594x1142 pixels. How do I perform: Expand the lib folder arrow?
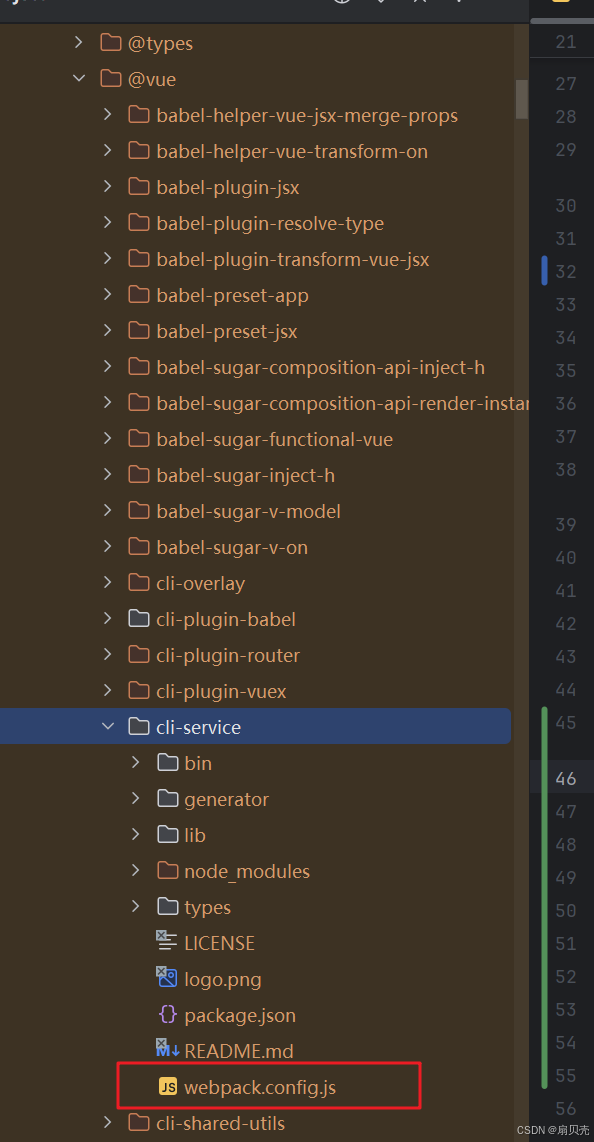click(135, 834)
